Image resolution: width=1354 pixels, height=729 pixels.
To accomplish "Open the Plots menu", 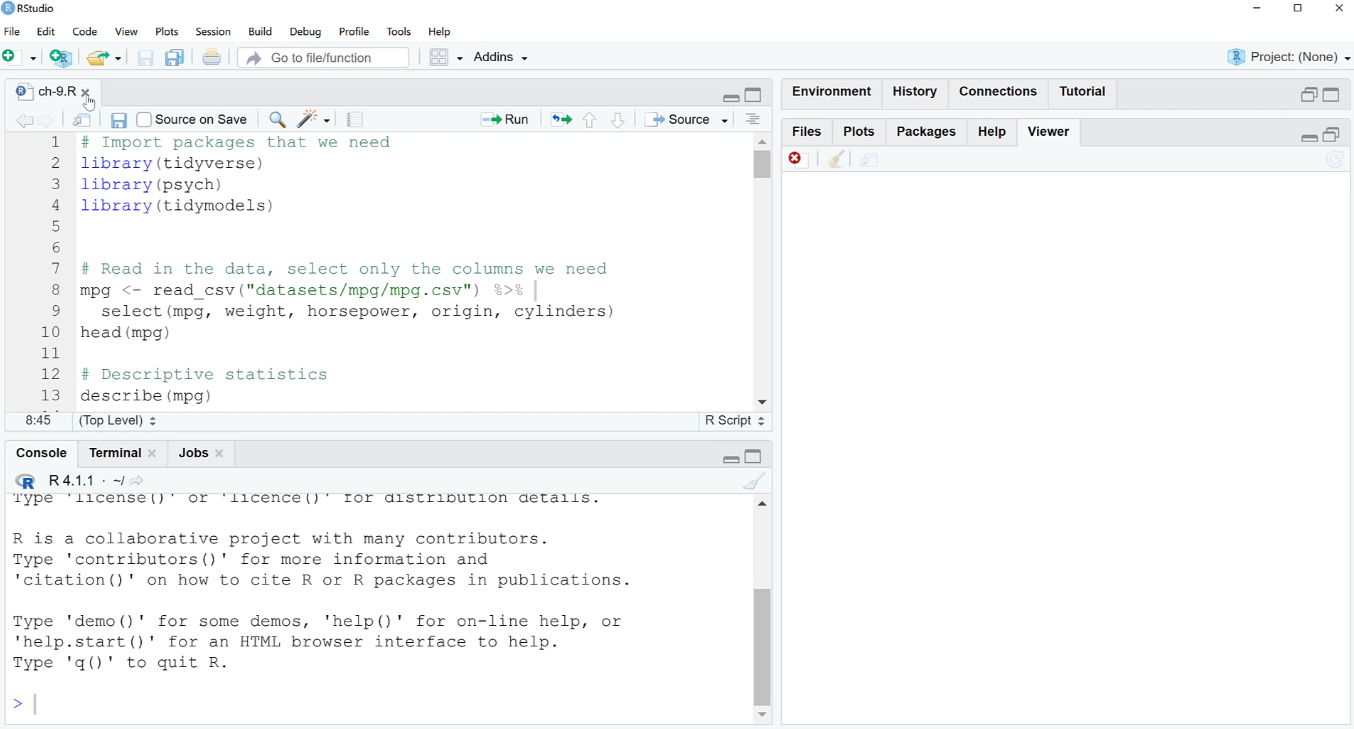I will tap(167, 32).
